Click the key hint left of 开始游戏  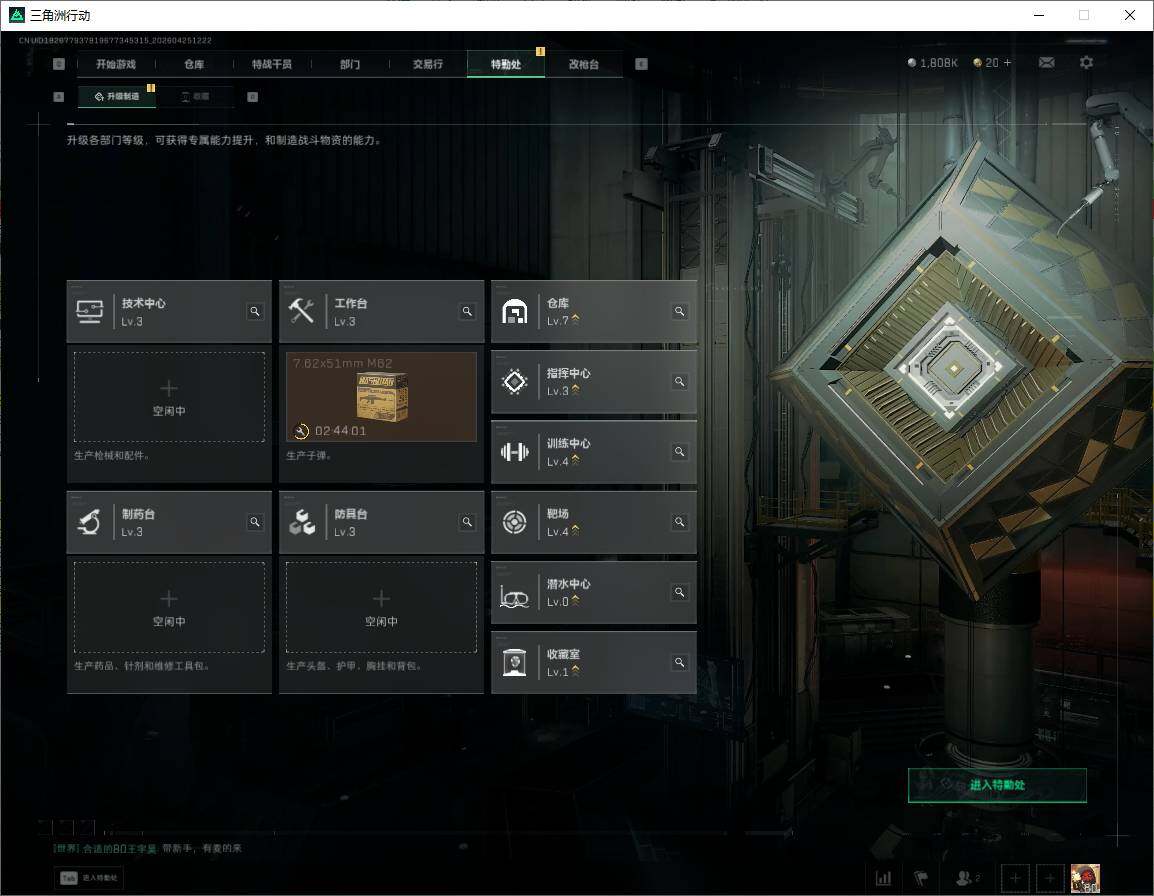[x=59, y=64]
